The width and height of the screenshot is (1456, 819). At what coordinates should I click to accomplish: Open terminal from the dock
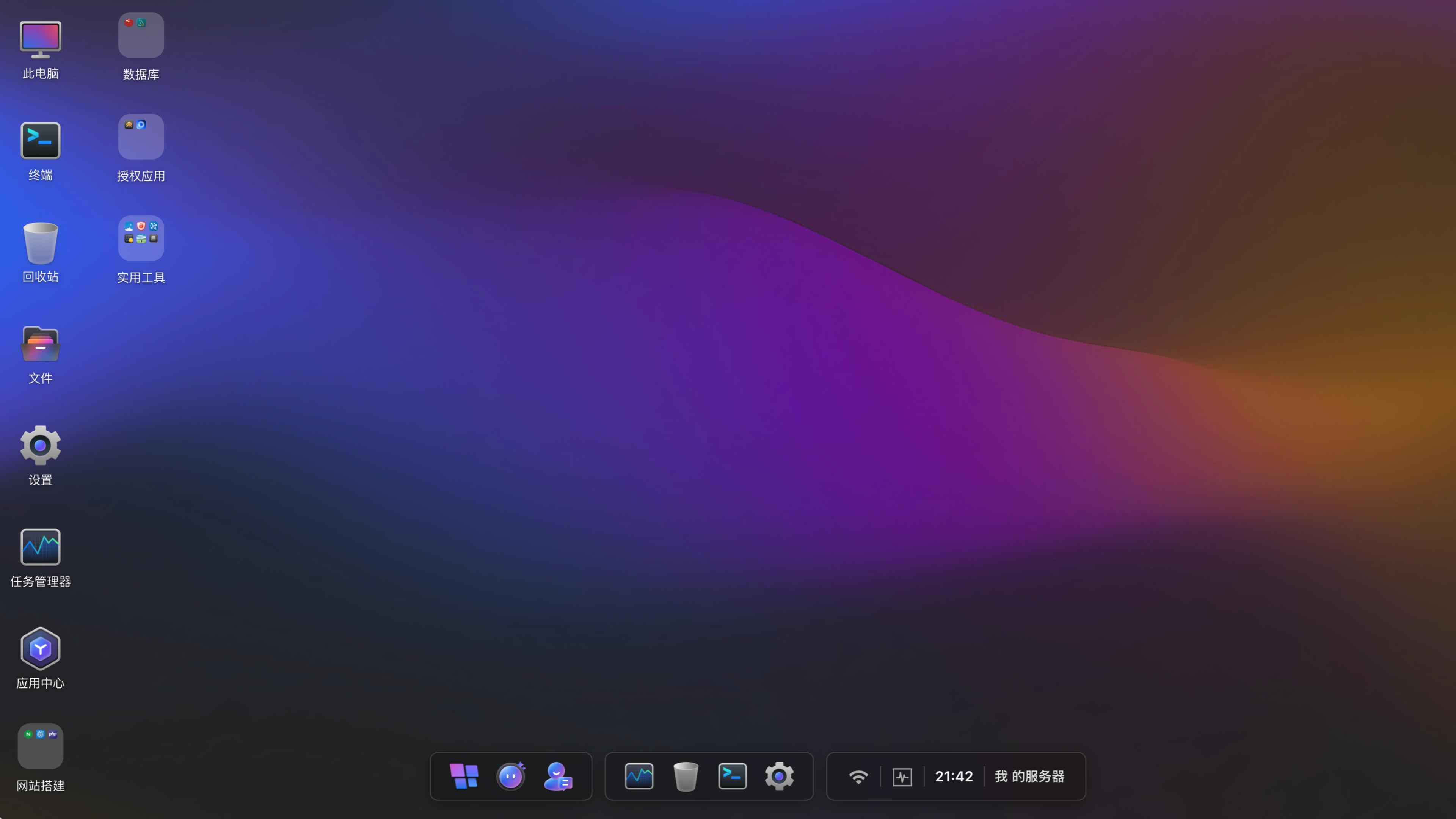point(732,776)
